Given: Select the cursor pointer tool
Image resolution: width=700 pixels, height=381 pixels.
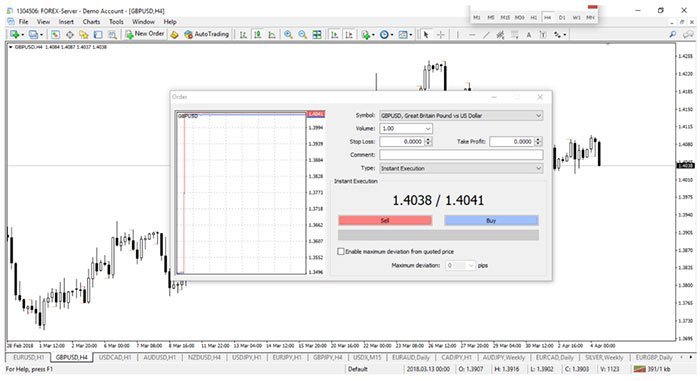Looking at the screenshot, I should pos(425,34).
